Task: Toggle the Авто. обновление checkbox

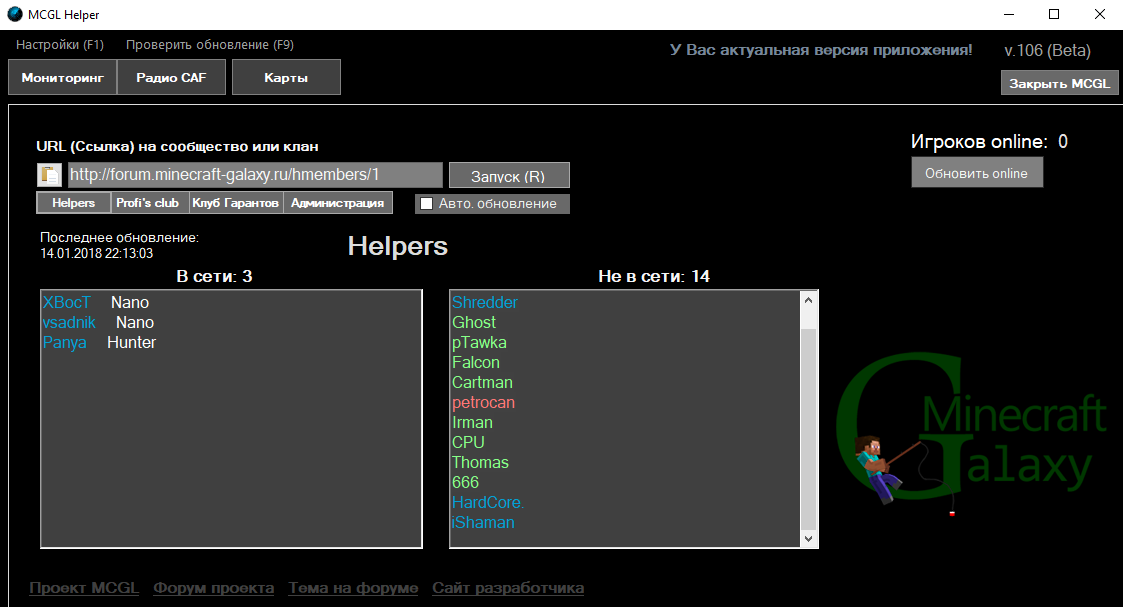Action: (427, 203)
